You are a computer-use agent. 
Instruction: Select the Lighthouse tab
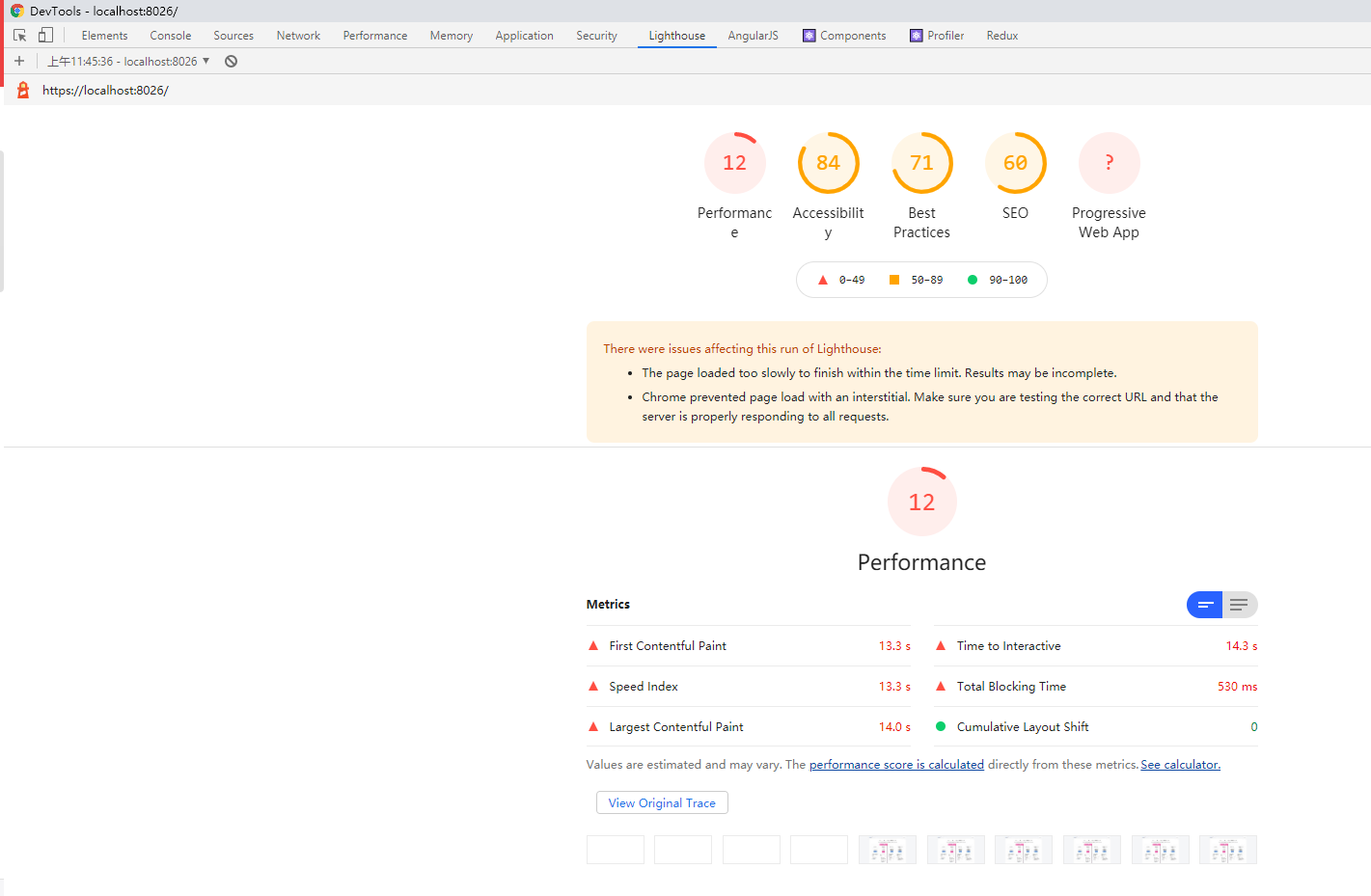(676, 36)
